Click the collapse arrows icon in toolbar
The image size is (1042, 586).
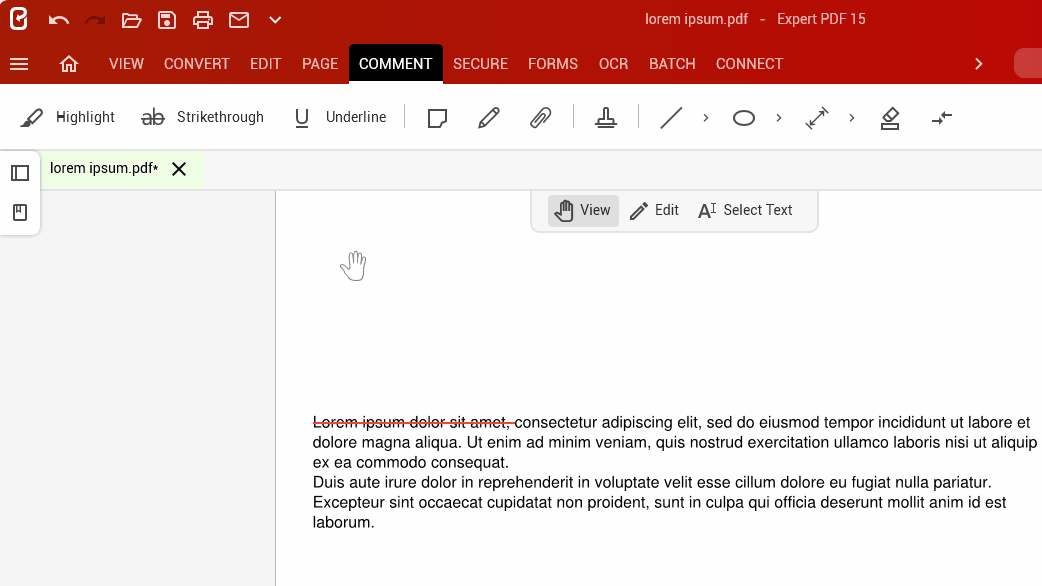point(942,118)
